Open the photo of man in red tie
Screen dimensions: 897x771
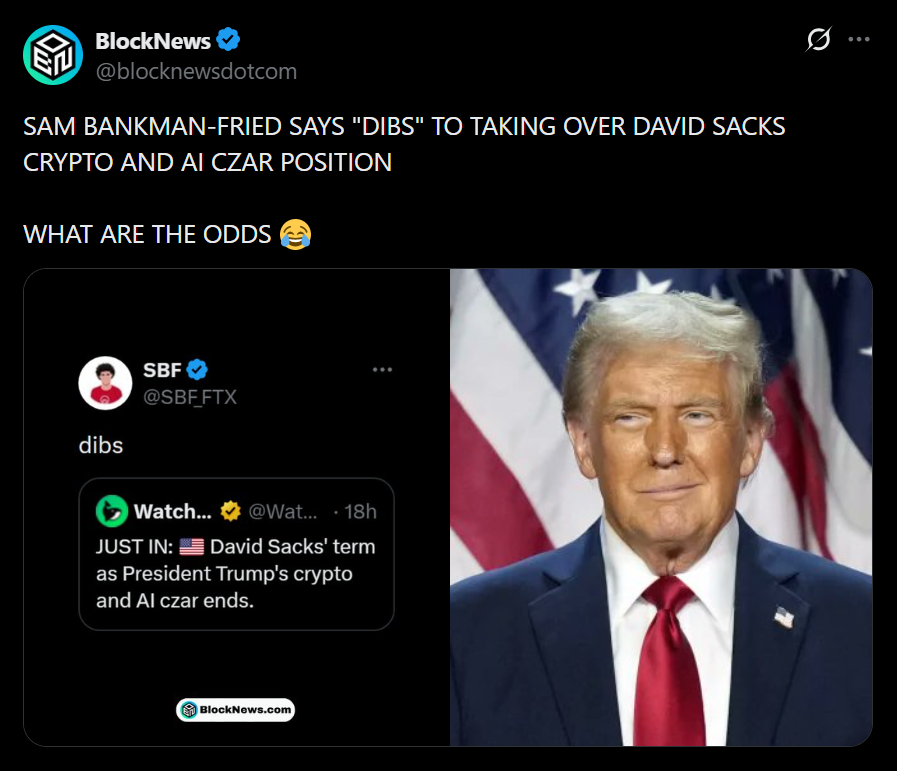tap(660, 507)
